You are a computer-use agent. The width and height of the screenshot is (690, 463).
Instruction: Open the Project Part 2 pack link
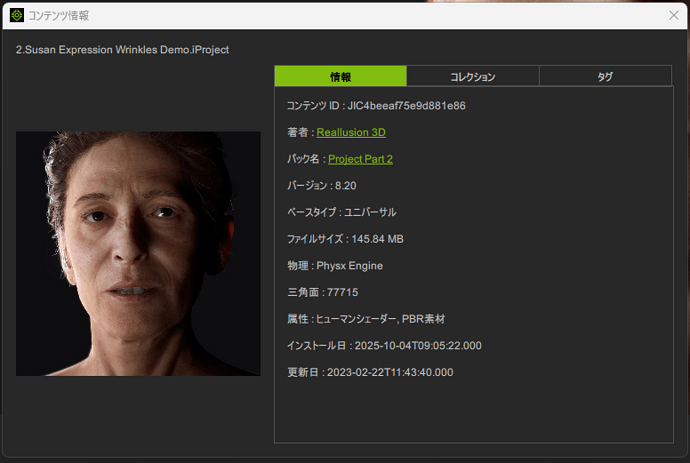(360, 159)
